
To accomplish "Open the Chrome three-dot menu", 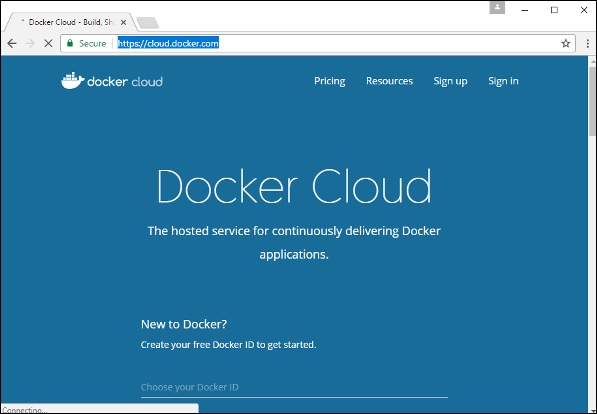I will coord(588,43).
